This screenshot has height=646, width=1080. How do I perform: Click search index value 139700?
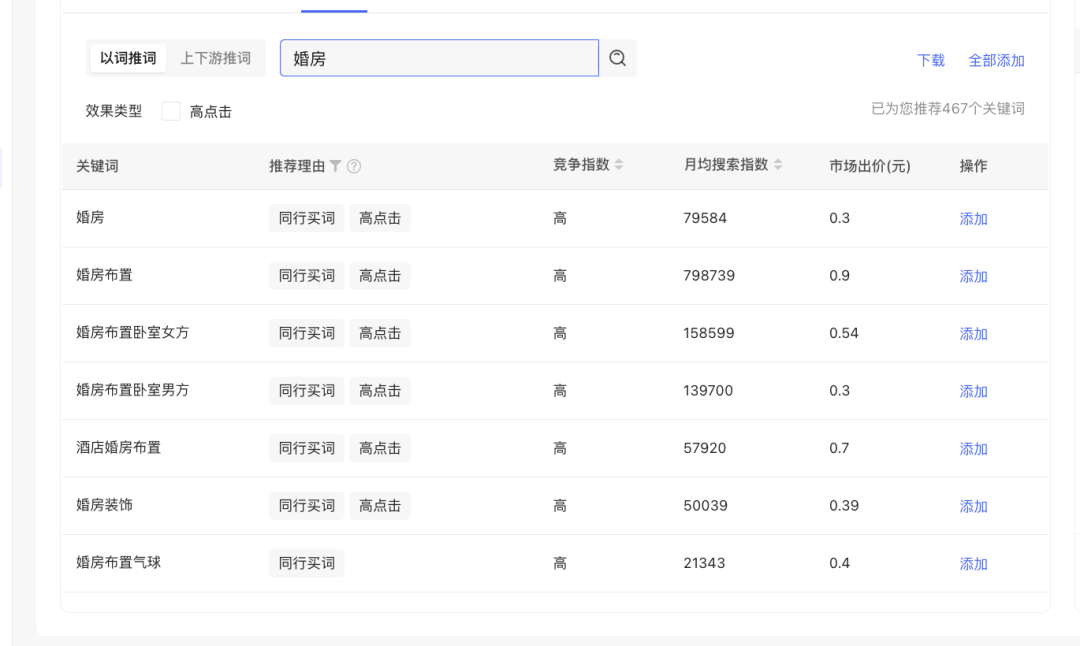pyautogui.click(x=708, y=390)
